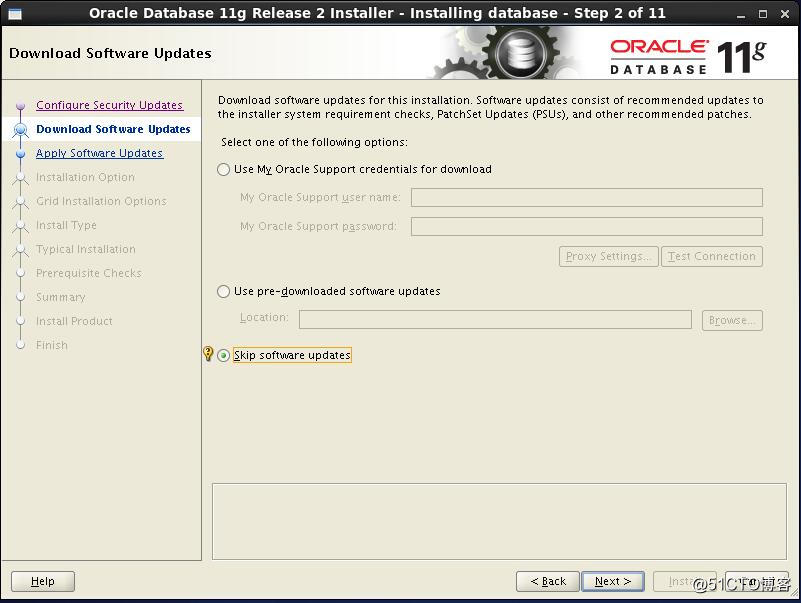Image resolution: width=801 pixels, height=603 pixels.
Task: Click Installation Option step in sidebar
Action: 85,177
